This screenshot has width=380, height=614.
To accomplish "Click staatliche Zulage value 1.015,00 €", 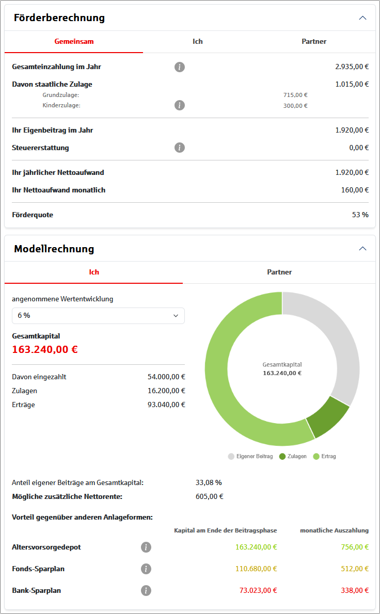I will coord(352,84).
